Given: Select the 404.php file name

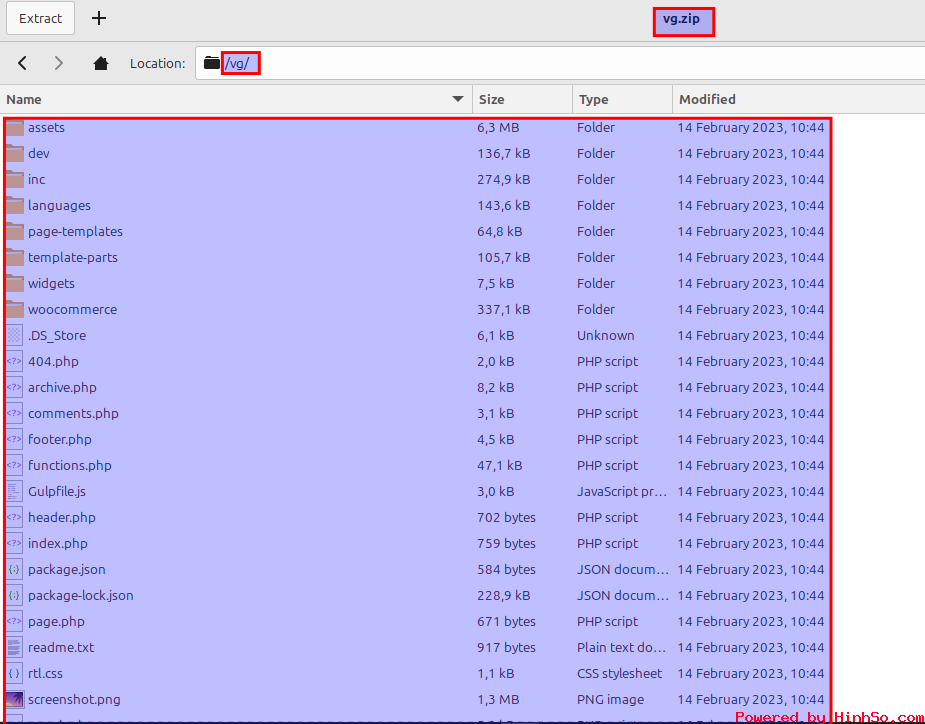Looking at the screenshot, I should point(53,361).
